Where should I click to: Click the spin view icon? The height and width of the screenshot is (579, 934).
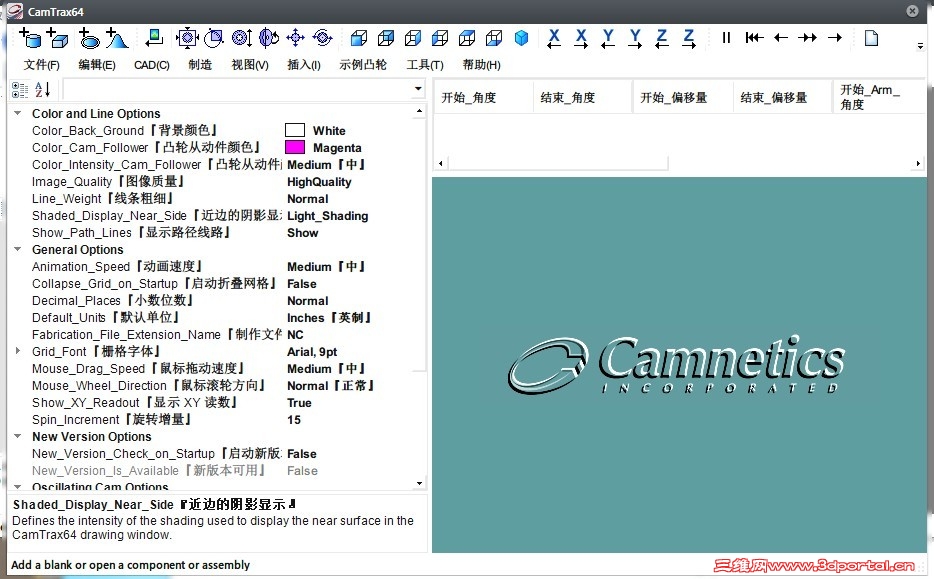click(322, 38)
